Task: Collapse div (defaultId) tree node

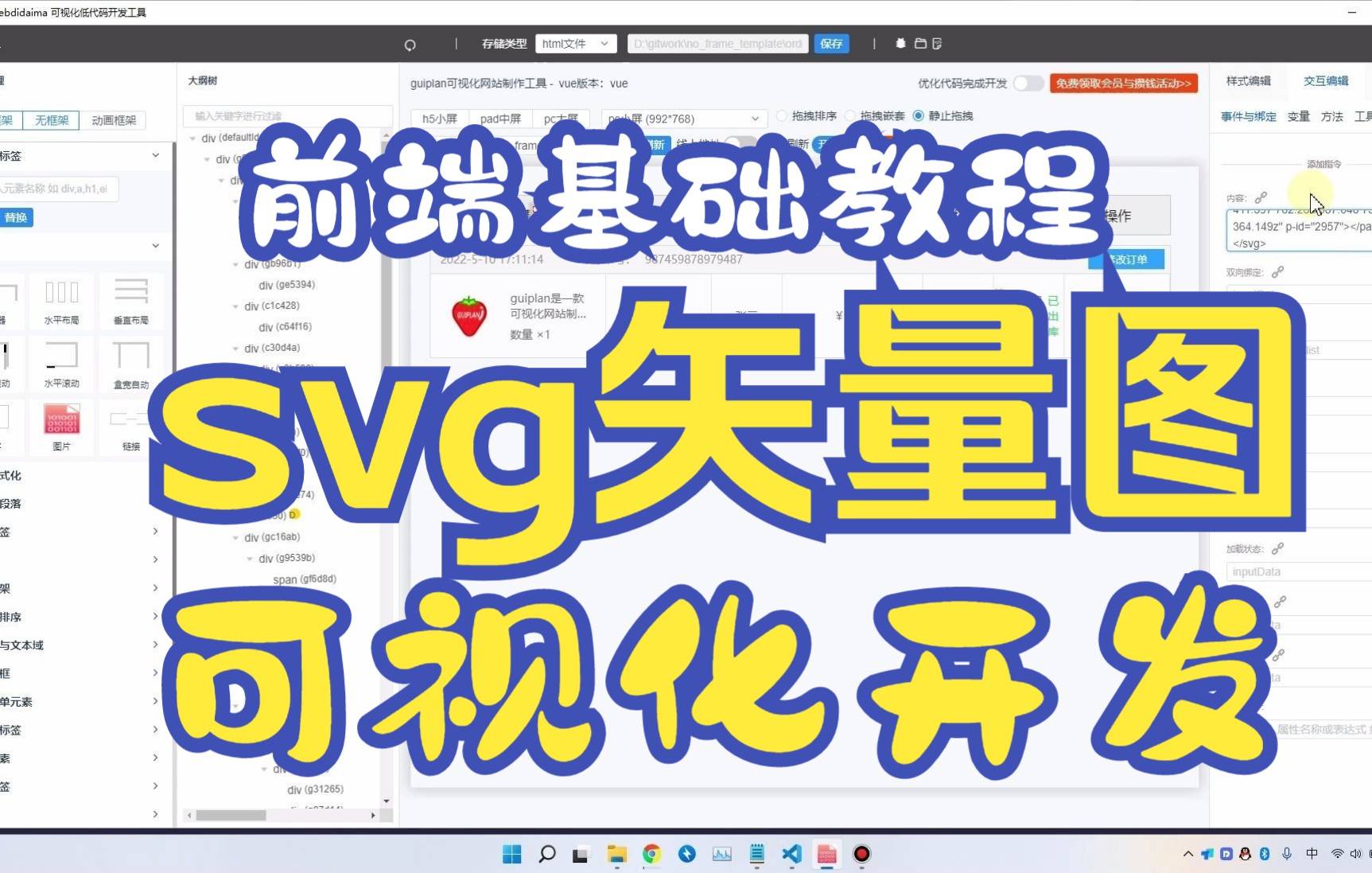Action: coord(192,138)
